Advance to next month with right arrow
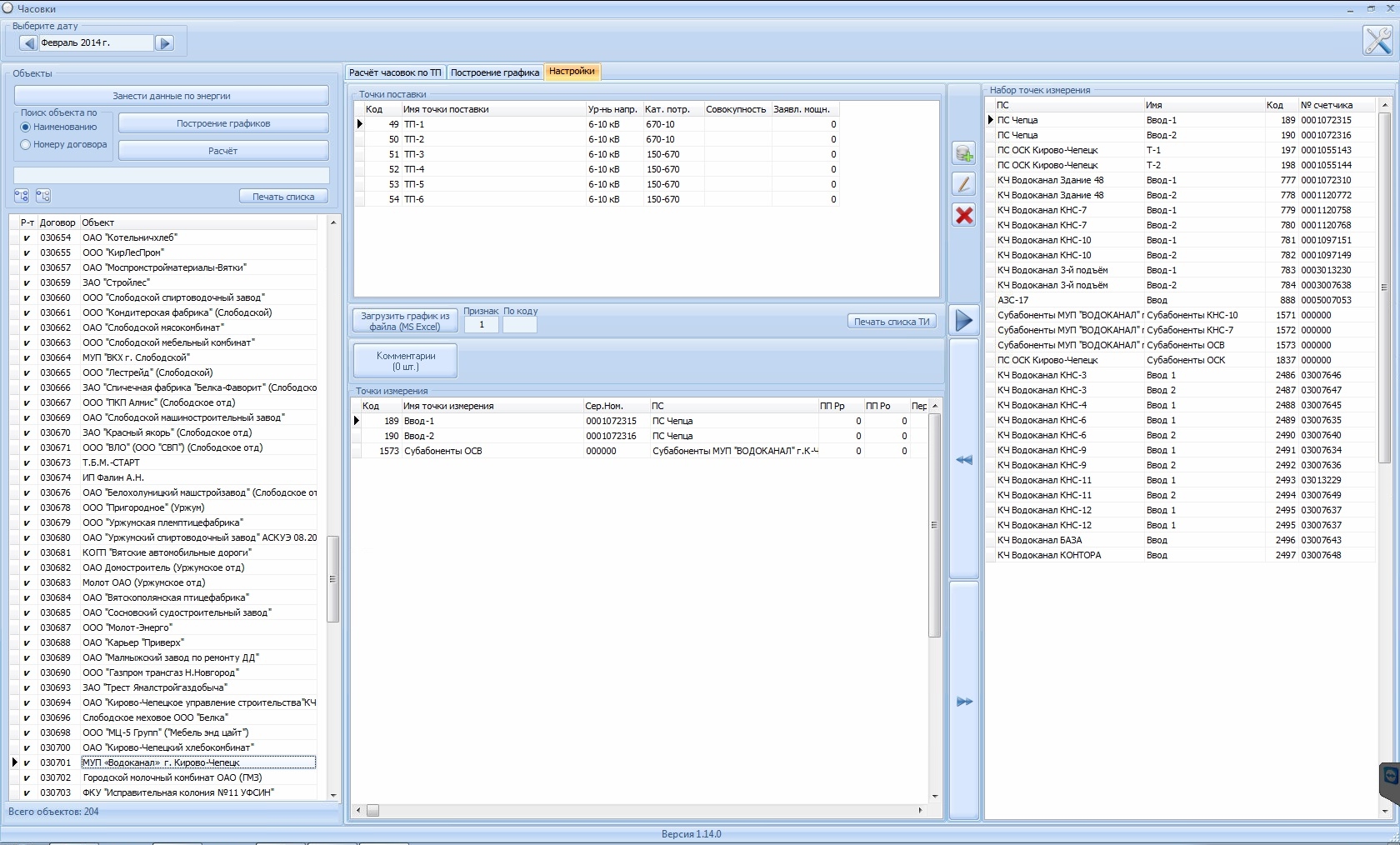 click(164, 43)
